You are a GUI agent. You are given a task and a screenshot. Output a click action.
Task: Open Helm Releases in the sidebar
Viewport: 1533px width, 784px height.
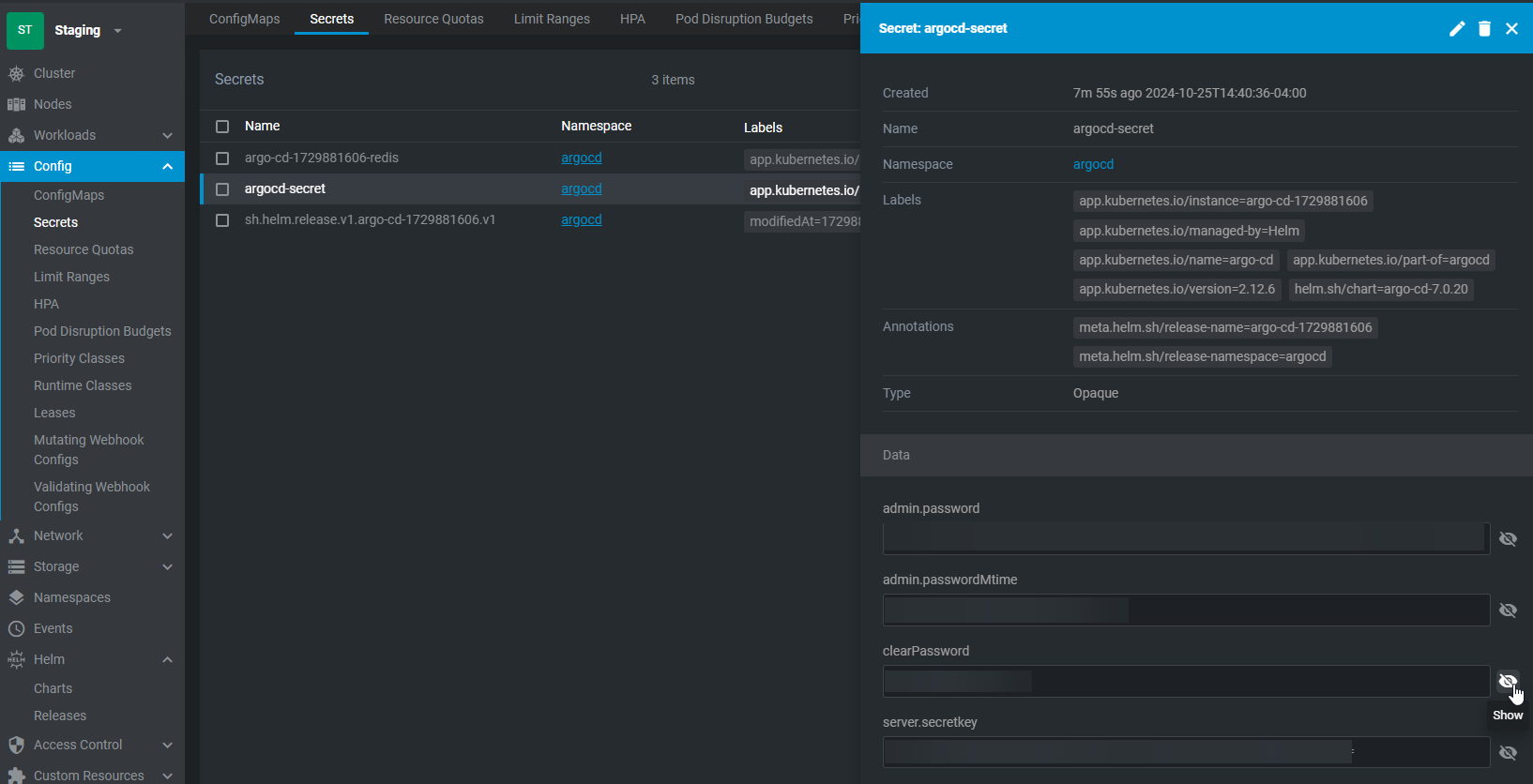coord(60,716)
